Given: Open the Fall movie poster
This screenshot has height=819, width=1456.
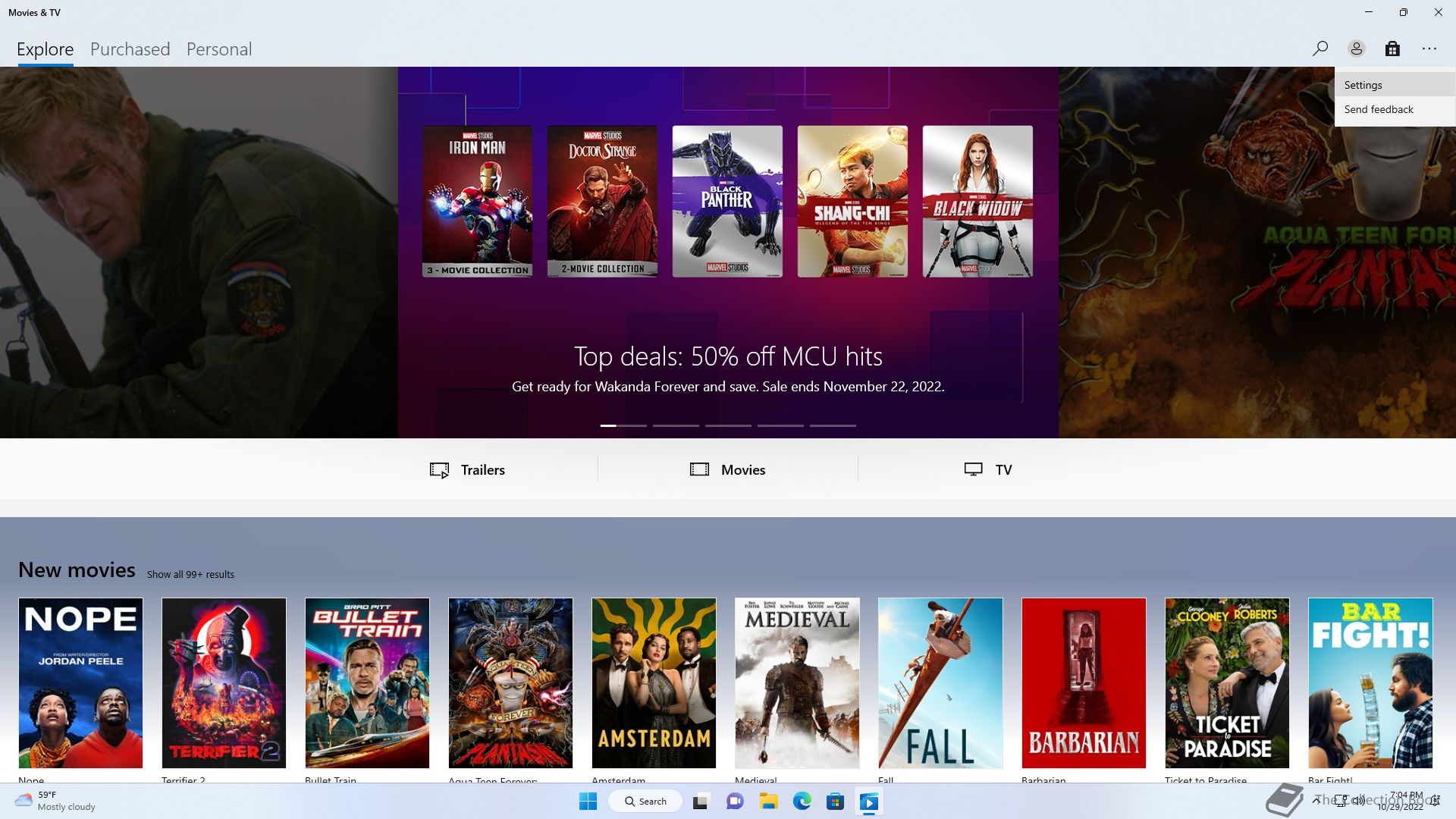Looking at the screenshot, I should pyautogui.click(x=940, y=683).
